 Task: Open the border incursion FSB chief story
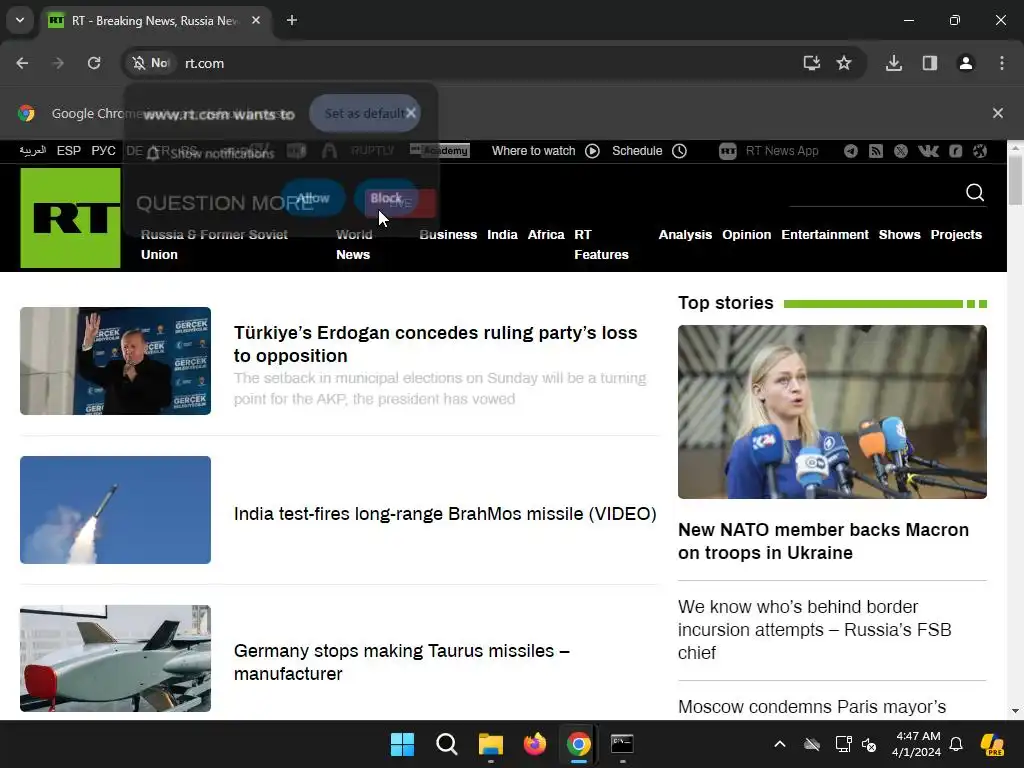pyautogui.click(x=814, y=630)
